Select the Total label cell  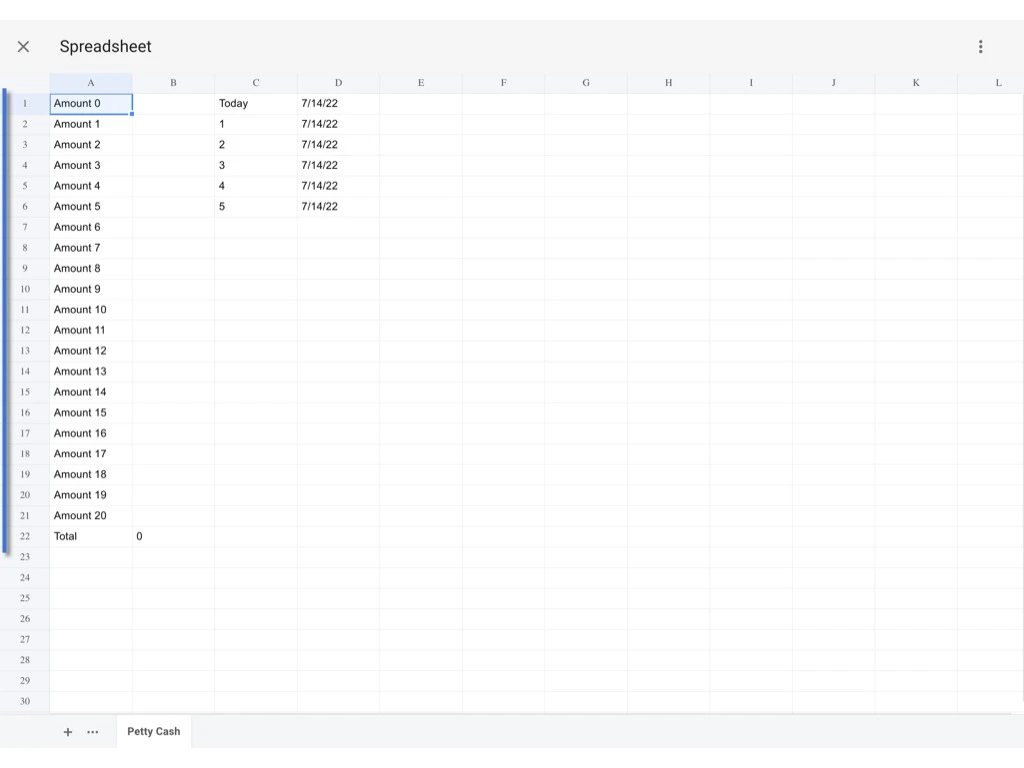point(90,536)
